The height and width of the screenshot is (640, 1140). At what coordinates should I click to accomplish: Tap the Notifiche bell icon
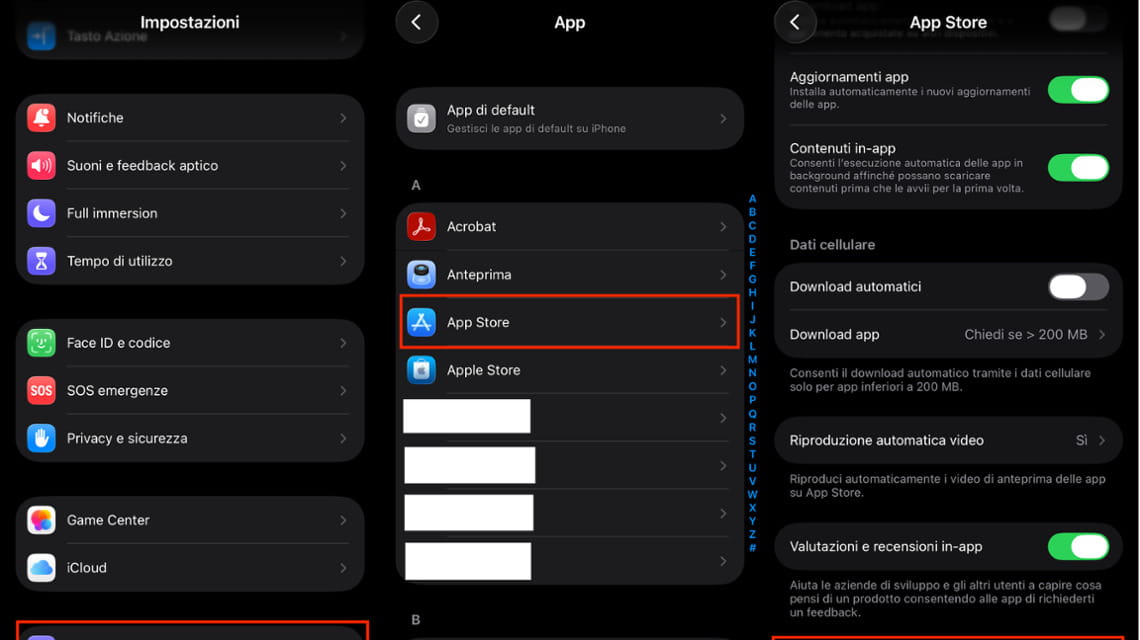point(41,118)
